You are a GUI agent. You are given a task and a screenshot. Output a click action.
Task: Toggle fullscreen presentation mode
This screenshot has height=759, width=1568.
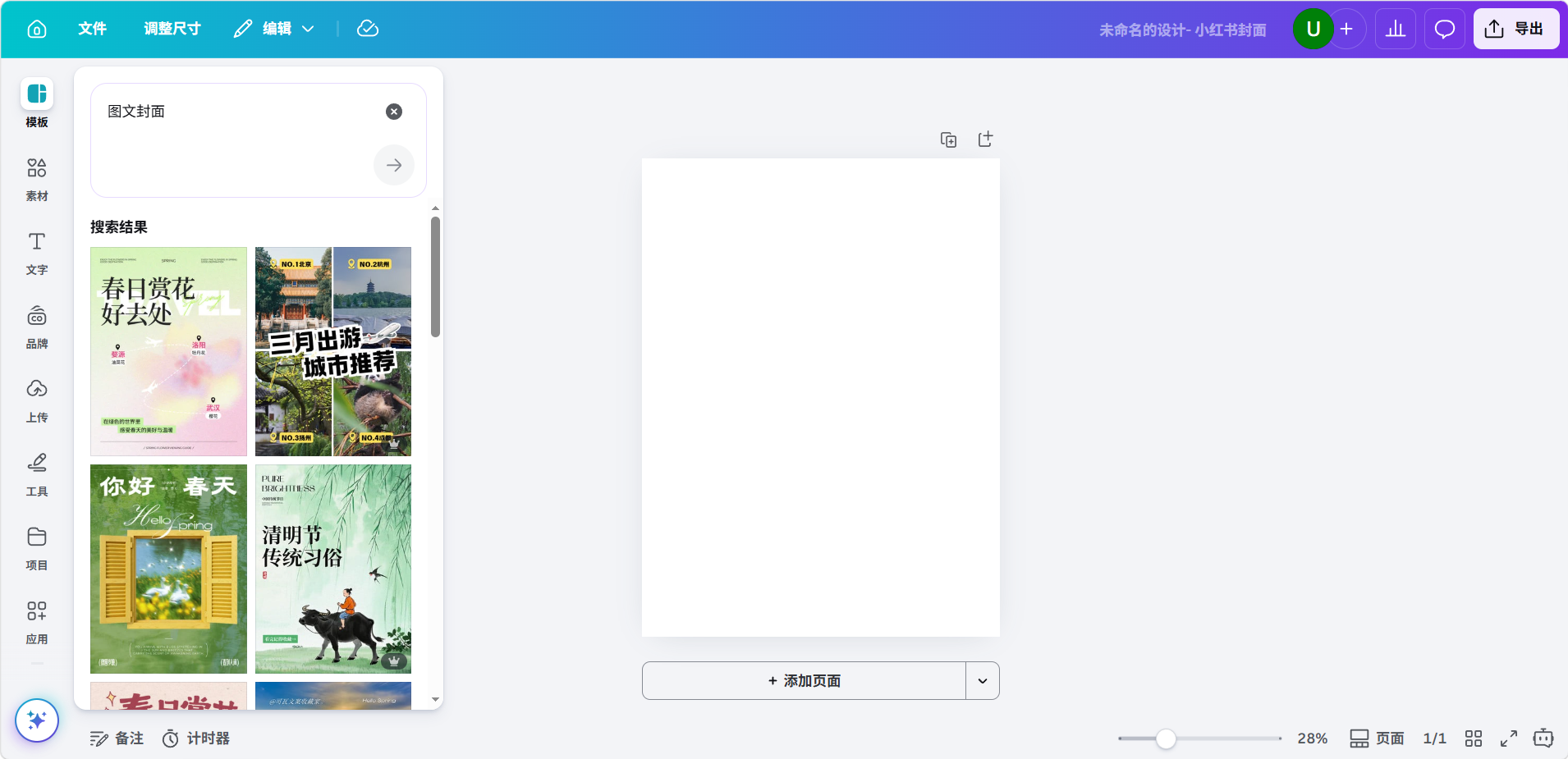pos(1509,738)
